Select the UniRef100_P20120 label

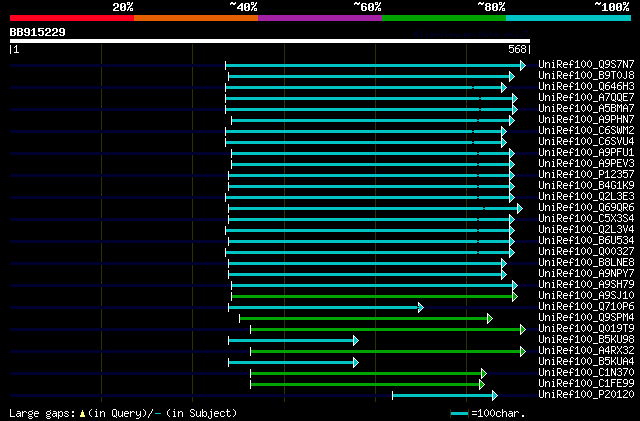pyautogui.click(x=586, y=394)
